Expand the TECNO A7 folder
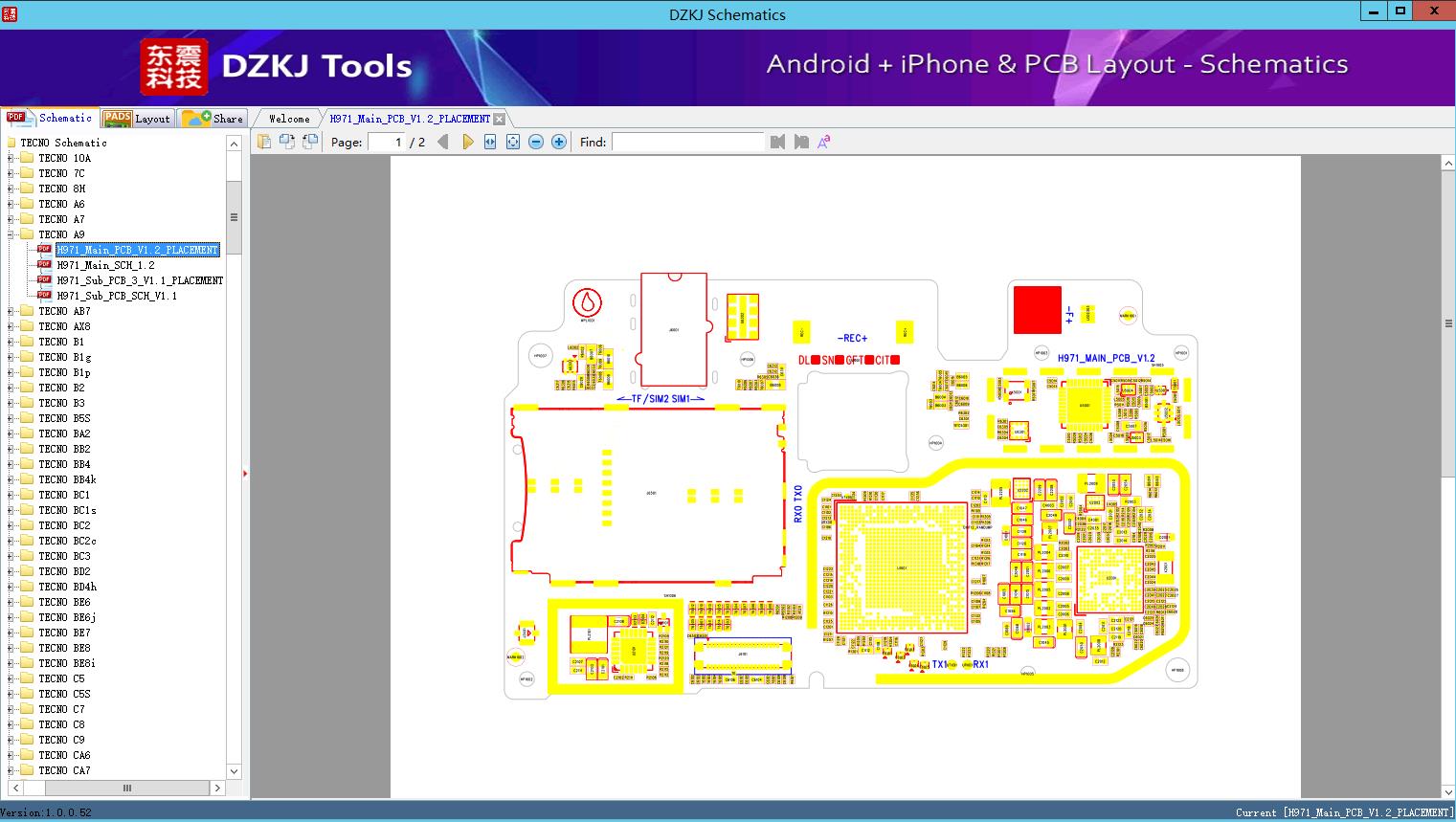Image resolution: width=1456 pixels, height=822 pixels. (x=11, y=219)
